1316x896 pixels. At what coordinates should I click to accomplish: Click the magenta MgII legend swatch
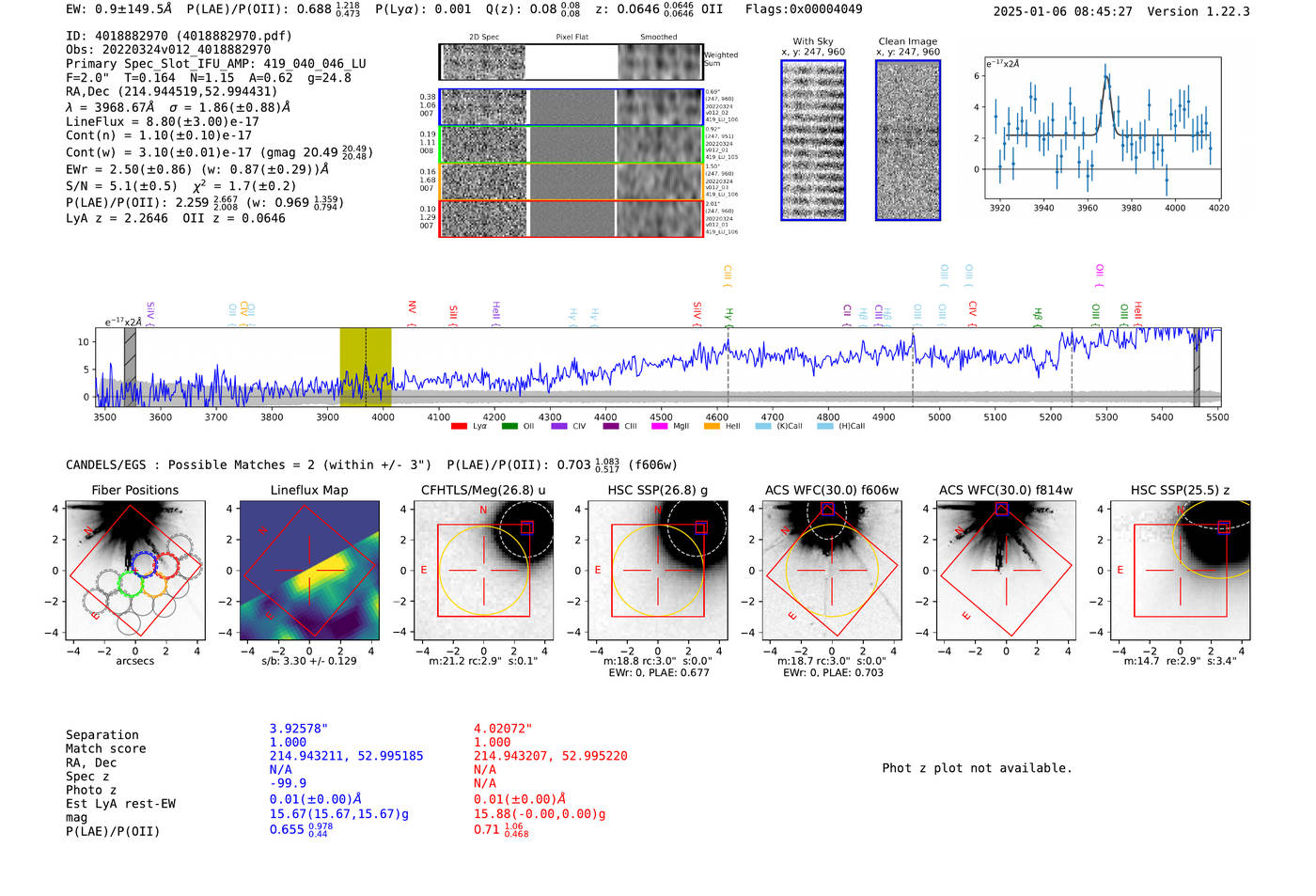[x=660, y=427]
